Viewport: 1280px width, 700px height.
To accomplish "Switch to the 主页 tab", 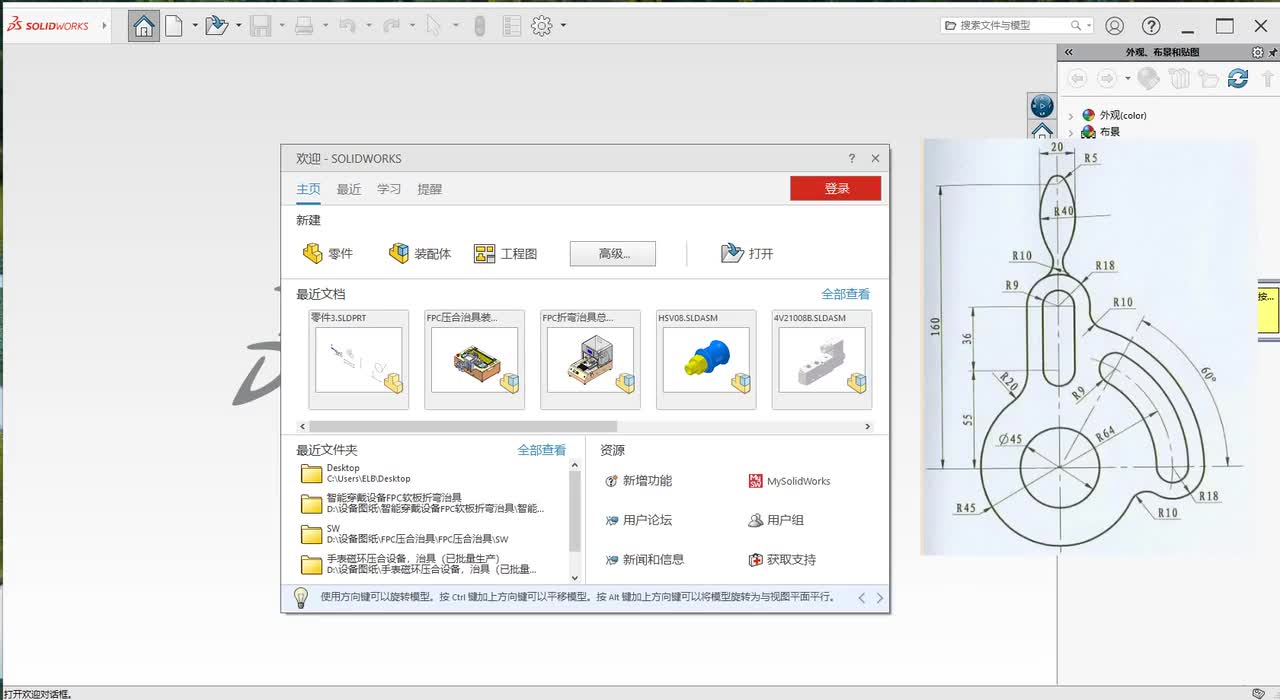I will 308,189.
